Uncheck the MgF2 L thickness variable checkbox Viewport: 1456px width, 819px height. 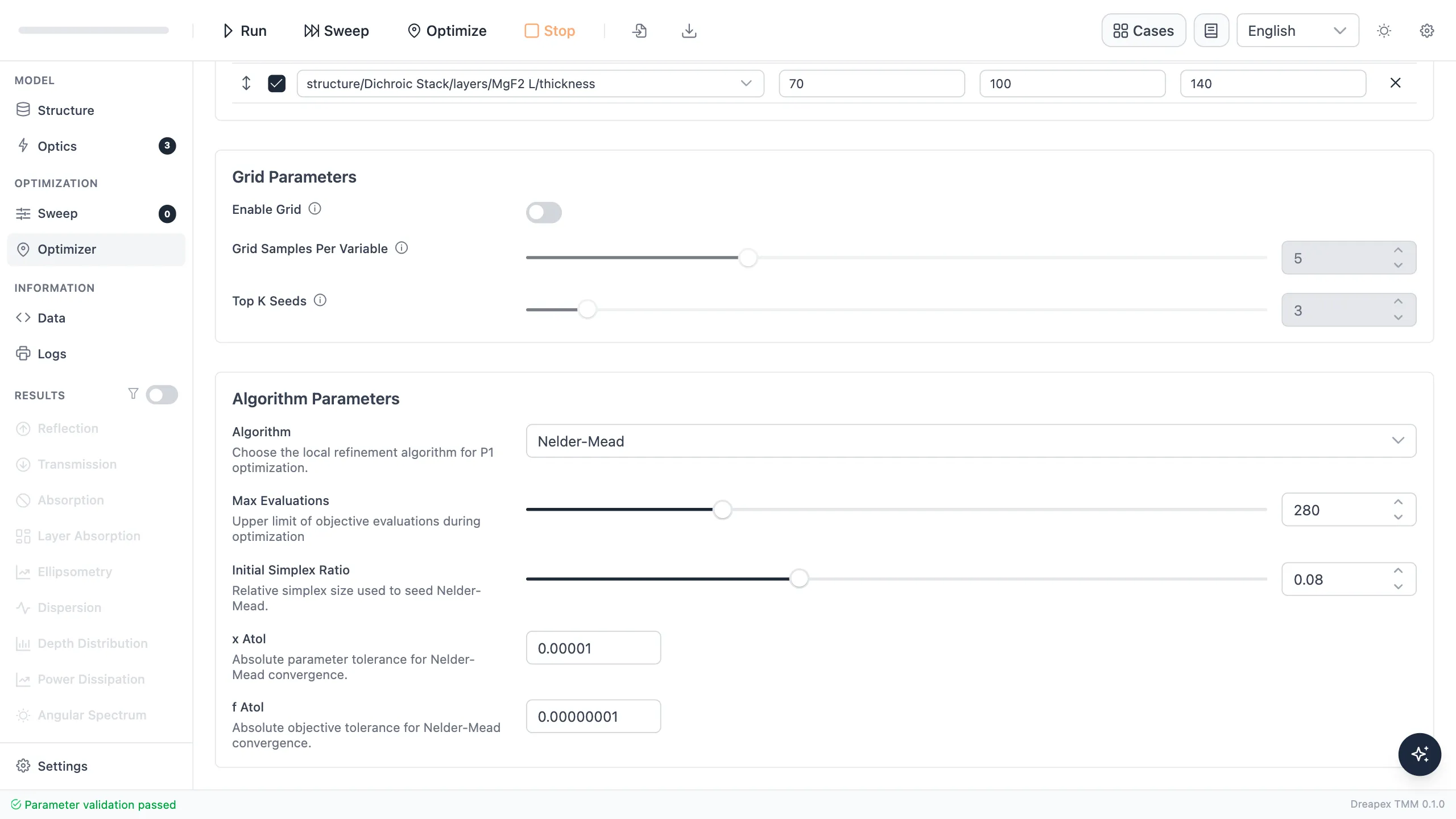pos(277,84)
